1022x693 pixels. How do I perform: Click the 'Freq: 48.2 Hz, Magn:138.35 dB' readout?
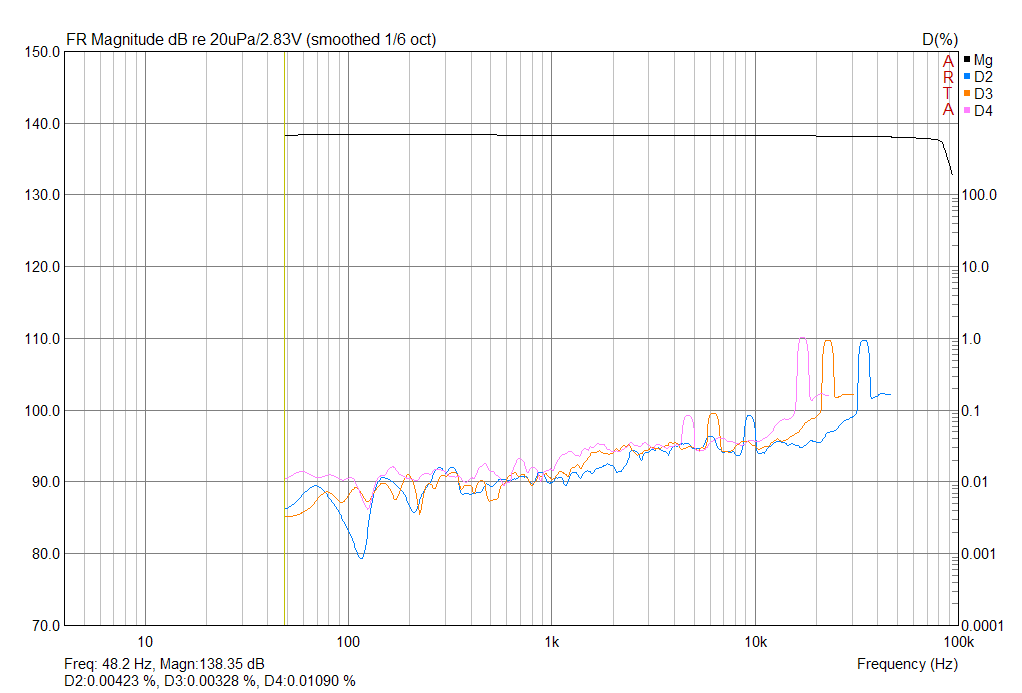(x=164, y=664)
